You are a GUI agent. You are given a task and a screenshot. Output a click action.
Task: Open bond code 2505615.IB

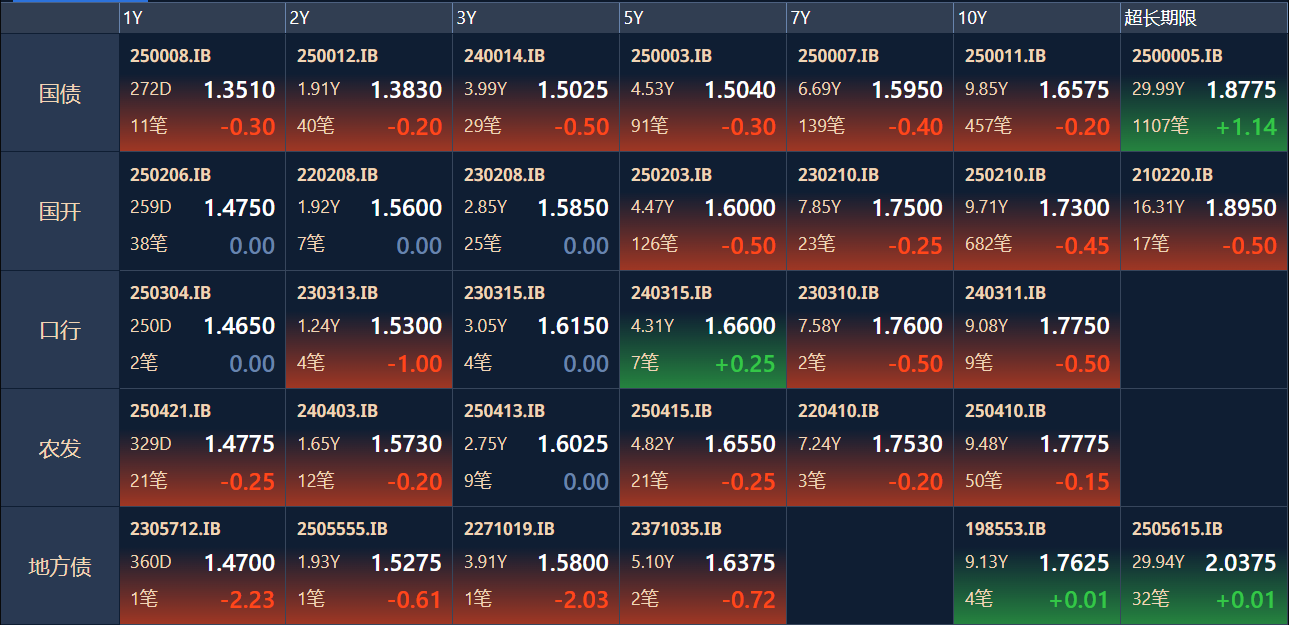pos(1177,529)
